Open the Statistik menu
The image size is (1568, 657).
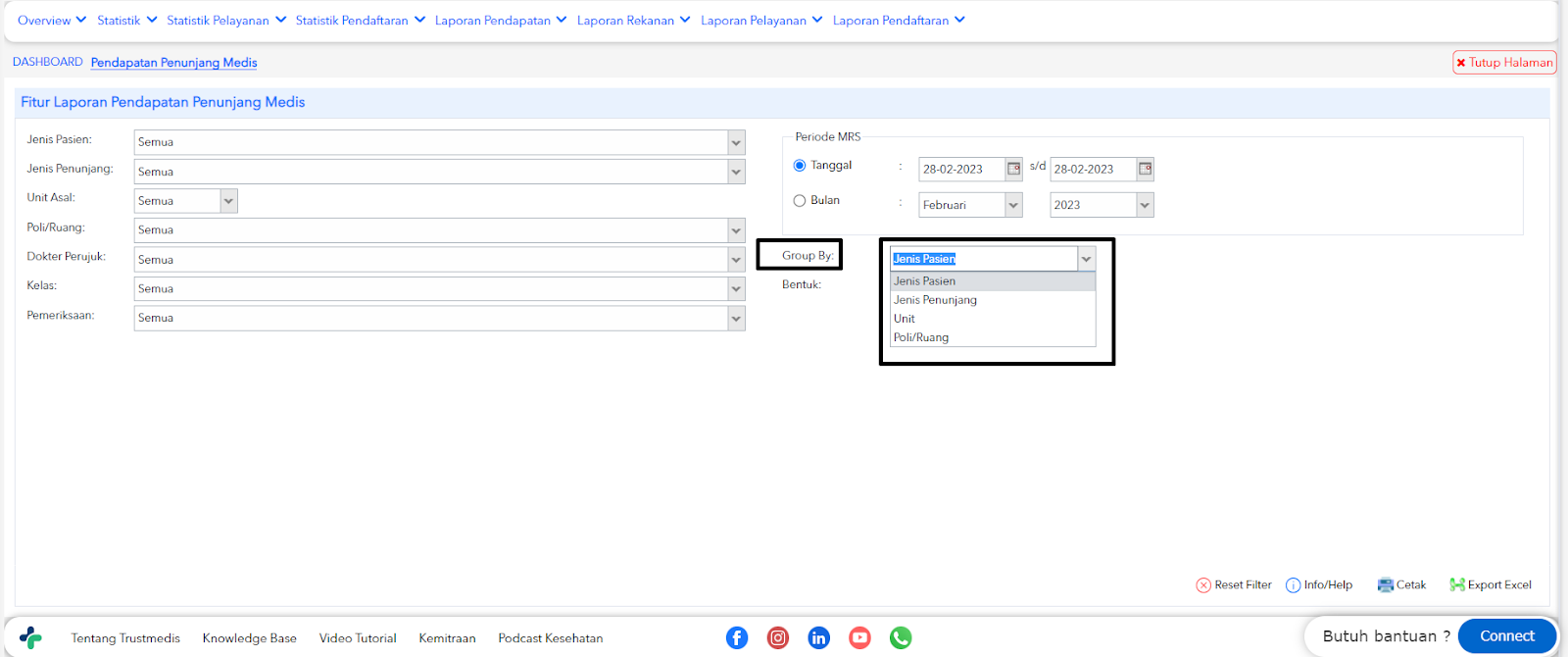tap(127, 20)
